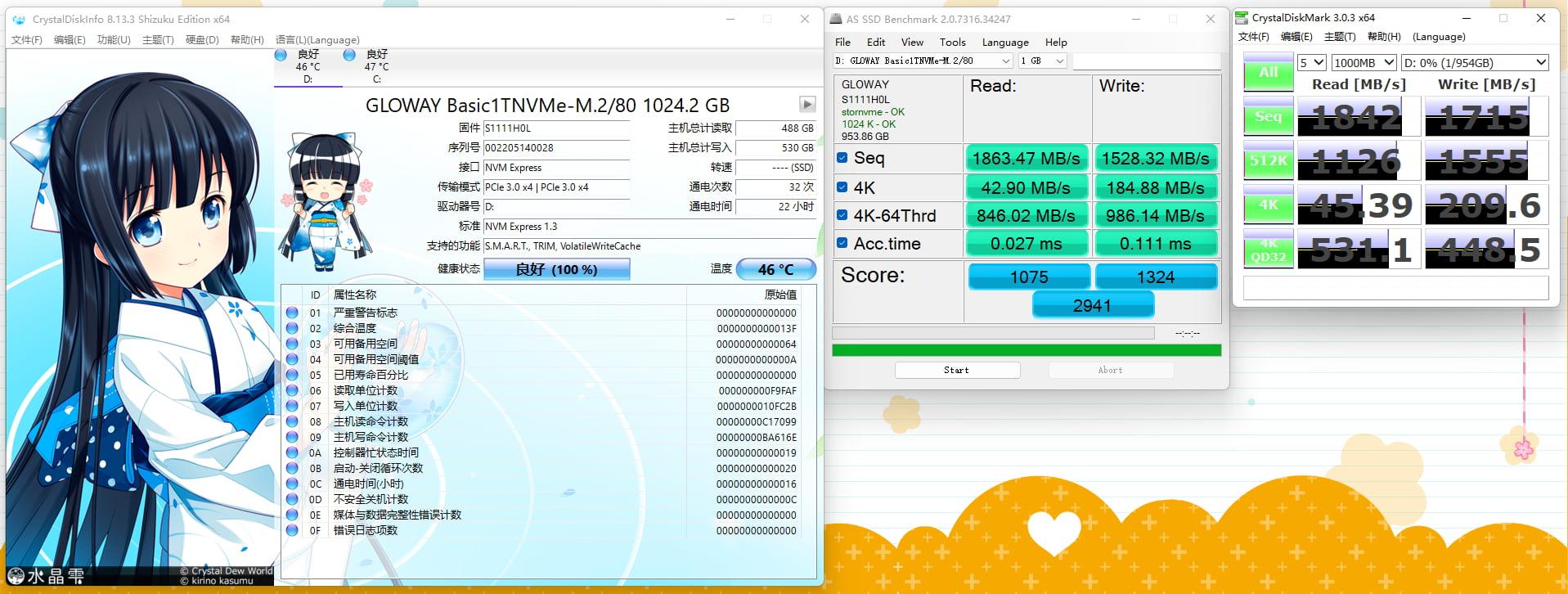
Task: Open 硬盘(D) menu in CrystalDiskInfo
Action: pyautogui.click(x=202, y=40)
